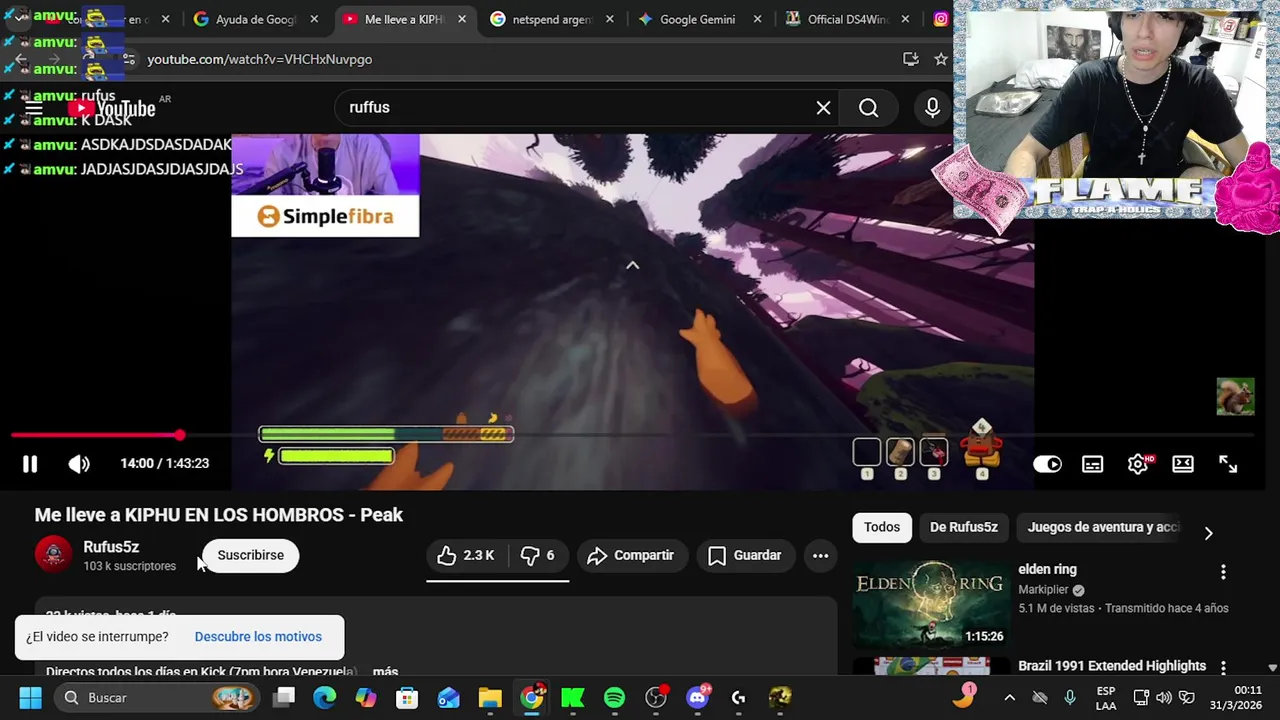Toggle the autoplay switch in player

1047,464
